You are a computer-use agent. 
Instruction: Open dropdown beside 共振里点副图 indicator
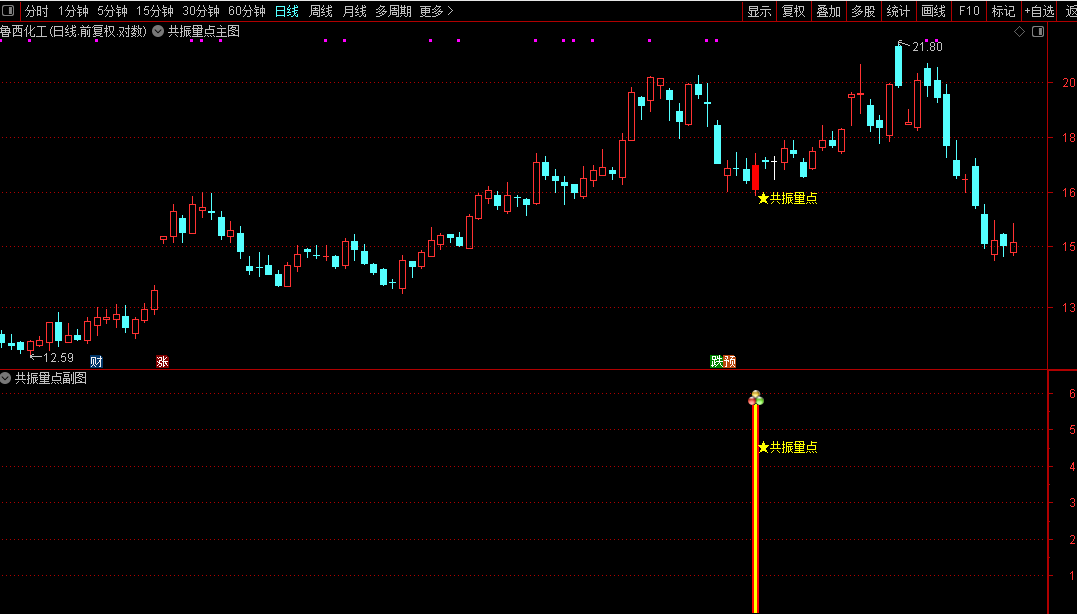tap(5, 378)
